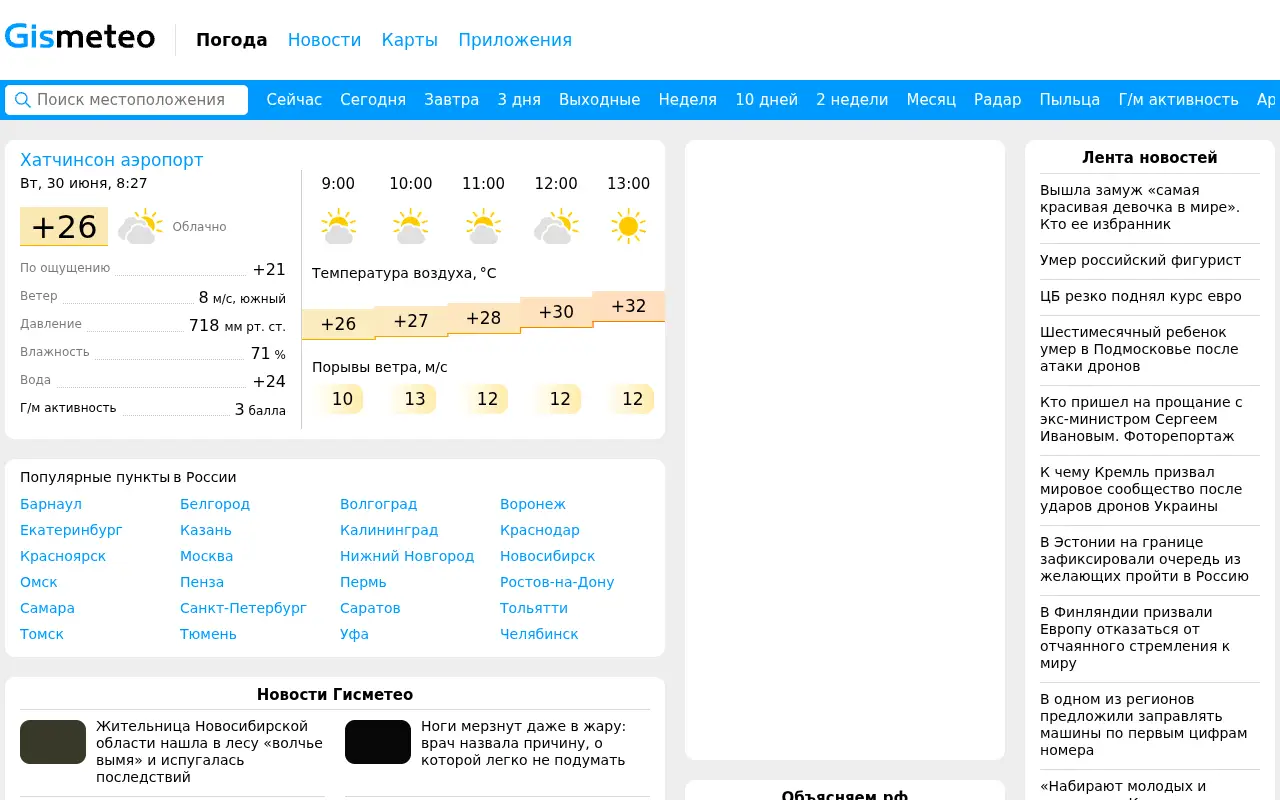Image resolution: width=1280 pixels, height=800 pixels.
Task: Select the Завтра forecast tab
Action: [x=452, y=100]
